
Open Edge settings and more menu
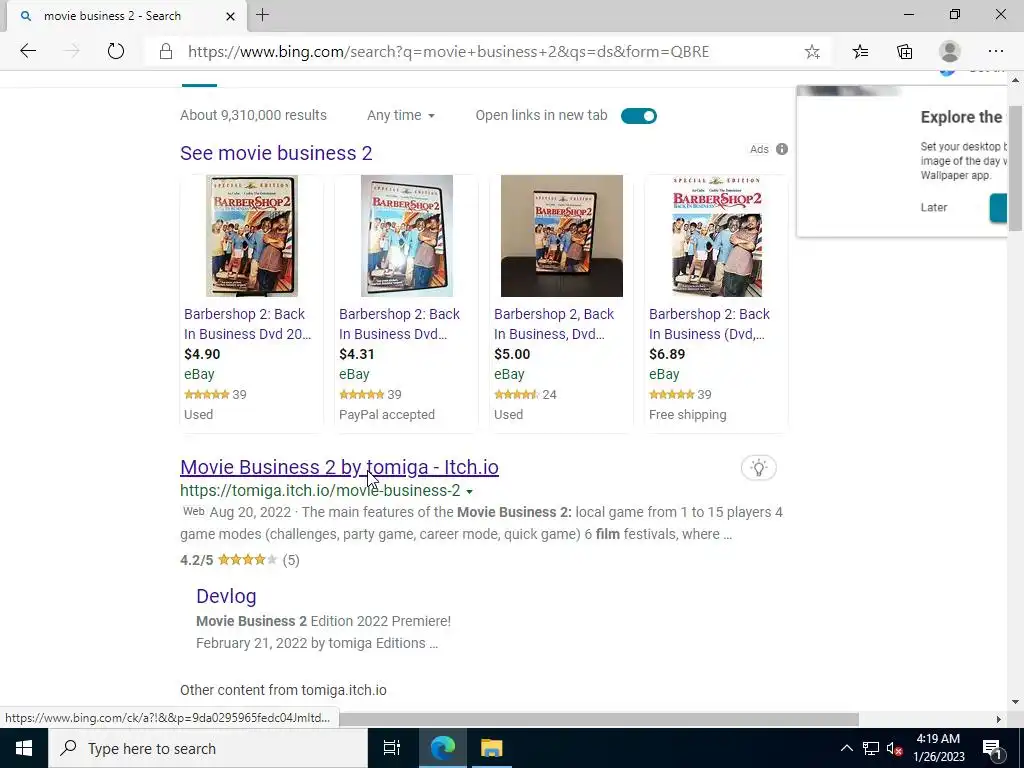click(995, 52)
